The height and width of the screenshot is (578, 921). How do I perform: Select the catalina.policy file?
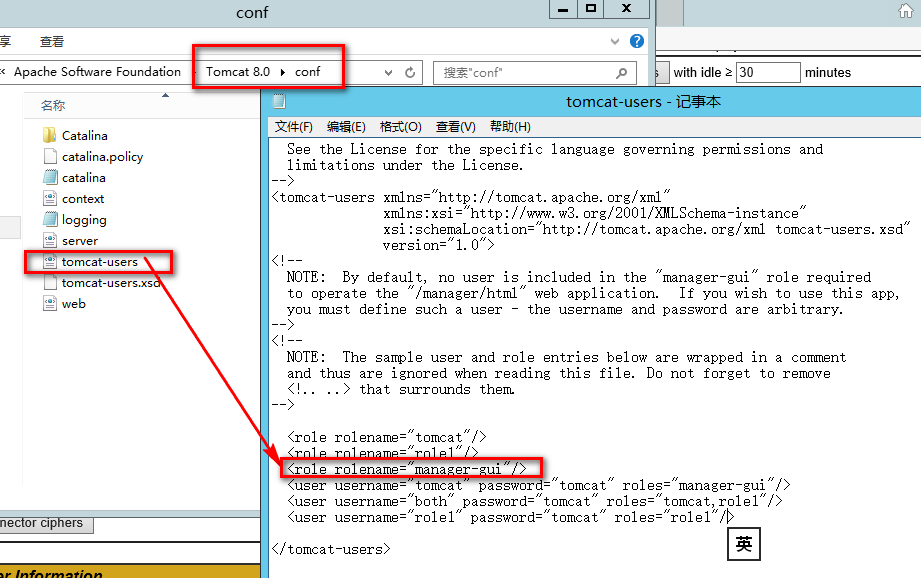click(102, 156)
